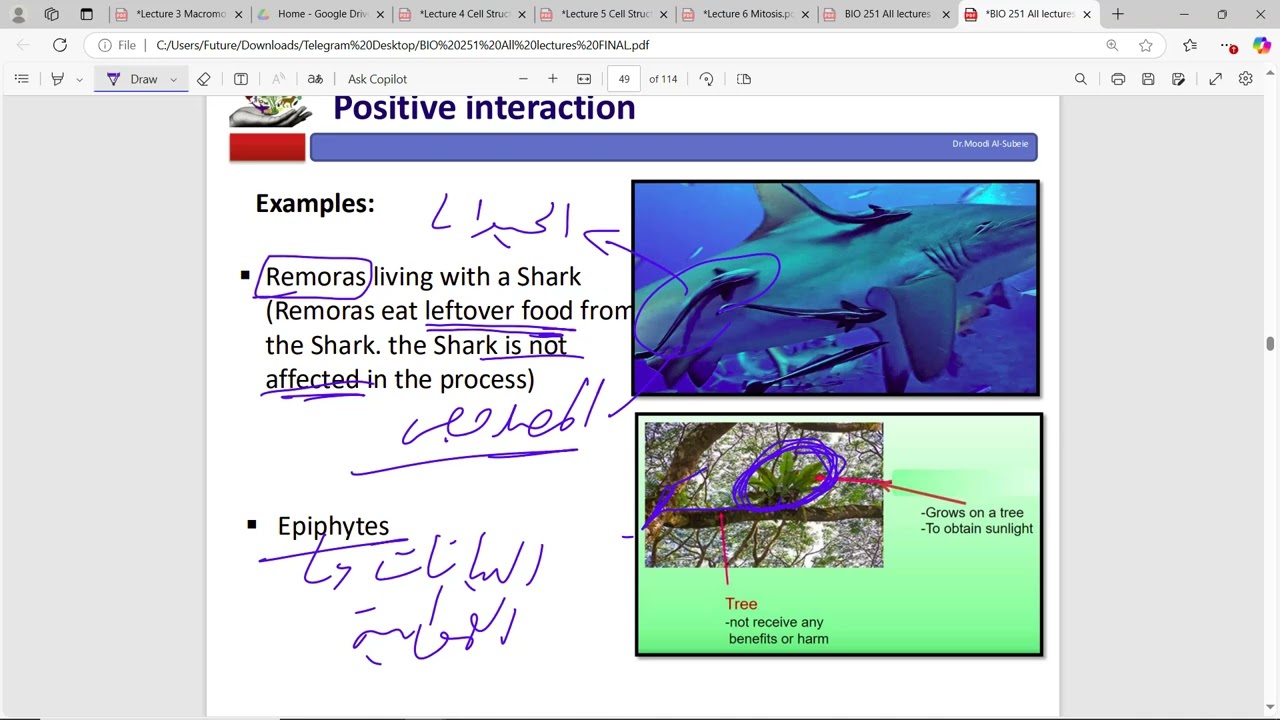Open Edge Settings and more menu
The width and height of the screenshot is (1280, 720).
point(1229,45)
